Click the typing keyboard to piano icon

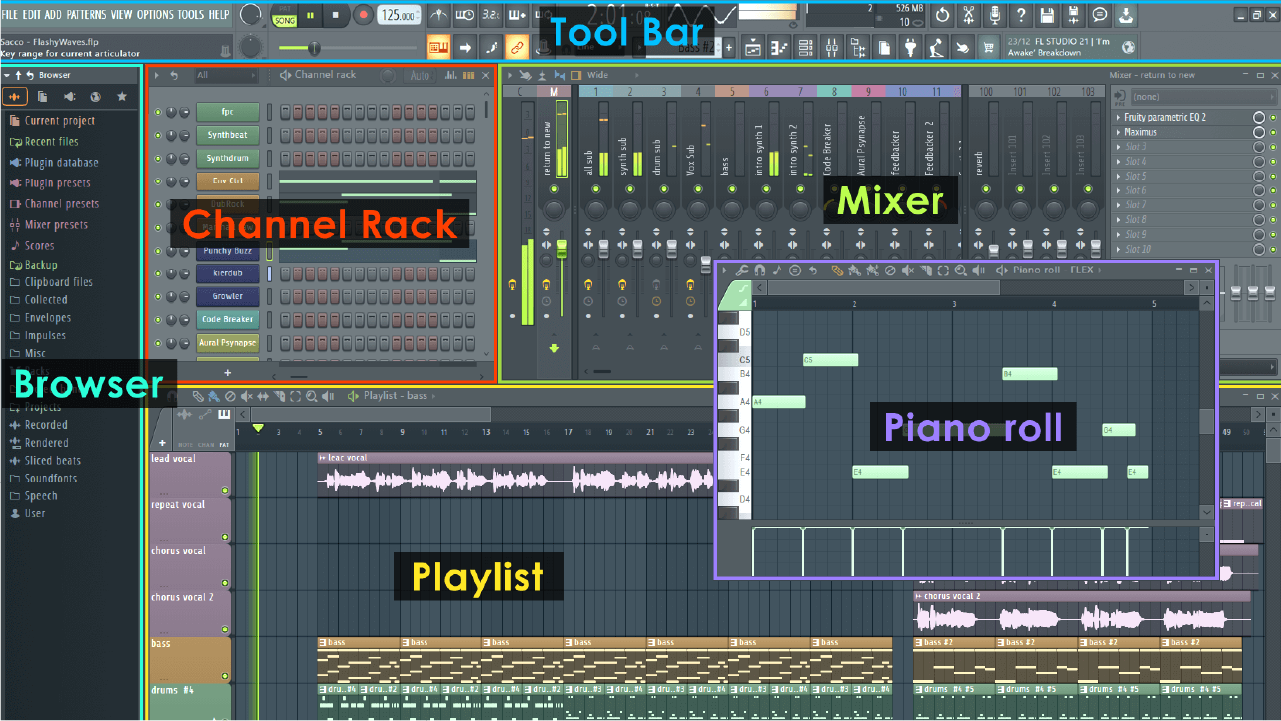point(438,47)
